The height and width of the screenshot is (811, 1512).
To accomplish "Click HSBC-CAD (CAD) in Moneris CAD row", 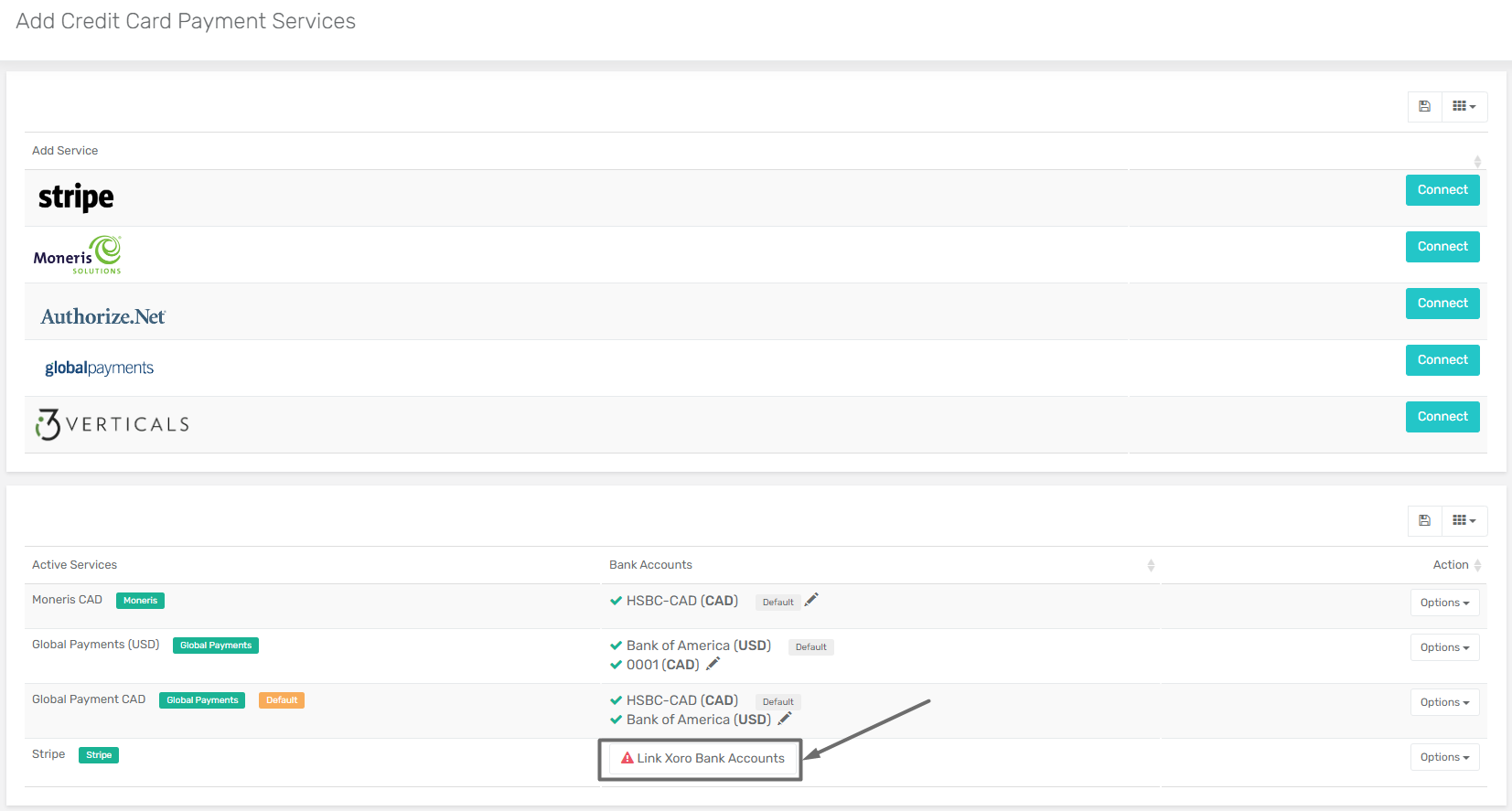I will click(681, 601).
